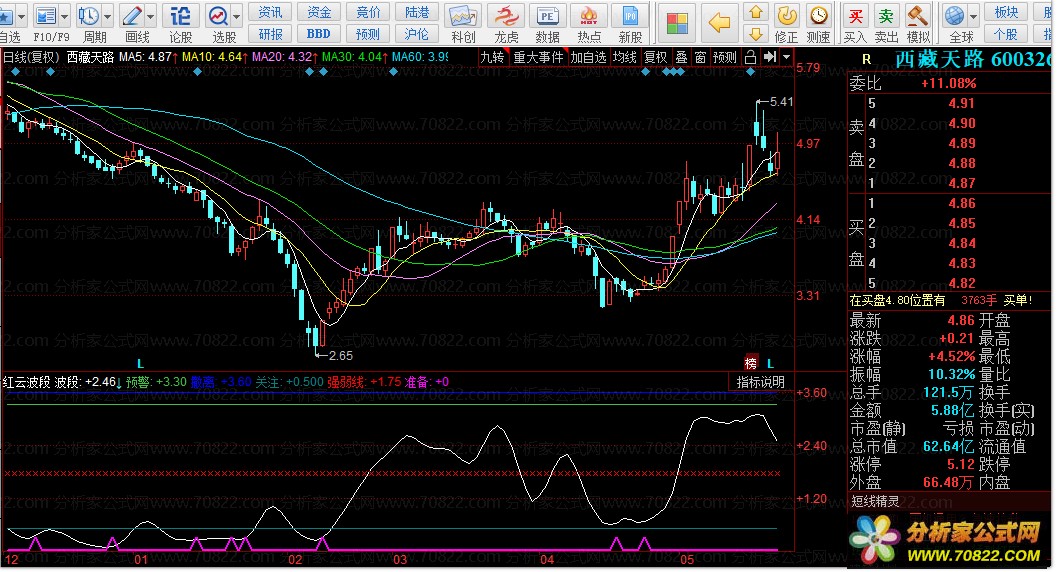Open 指标说明 indicator description
This screenshot has width=1057, height=572.
pos(760,382)
